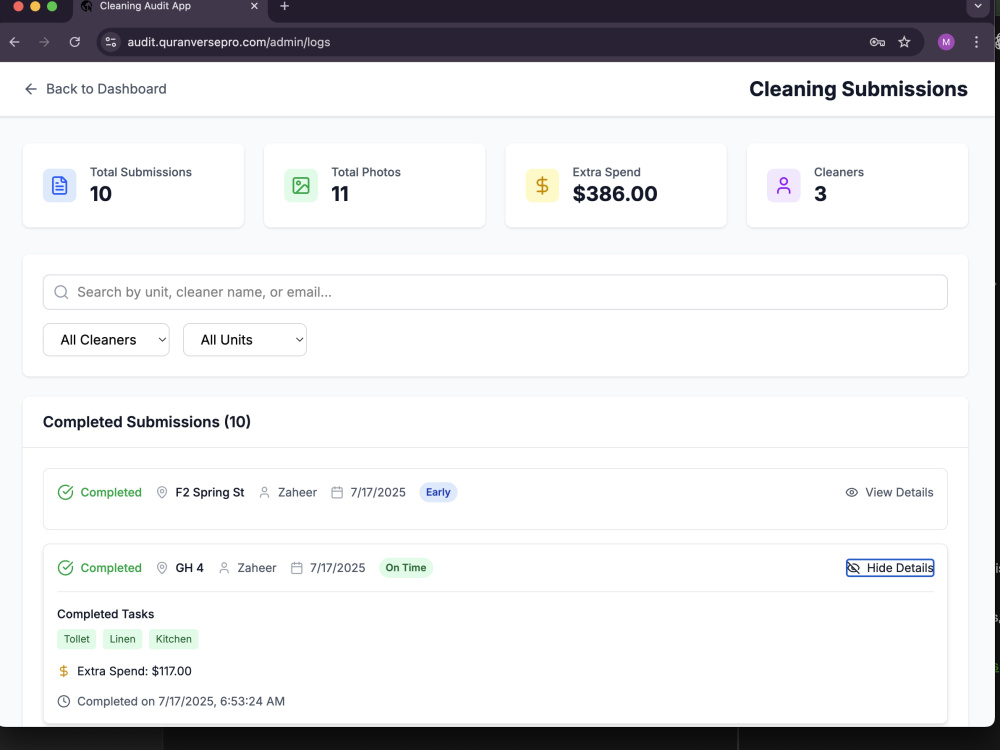View Details of F2 Spring St submission

889,492
